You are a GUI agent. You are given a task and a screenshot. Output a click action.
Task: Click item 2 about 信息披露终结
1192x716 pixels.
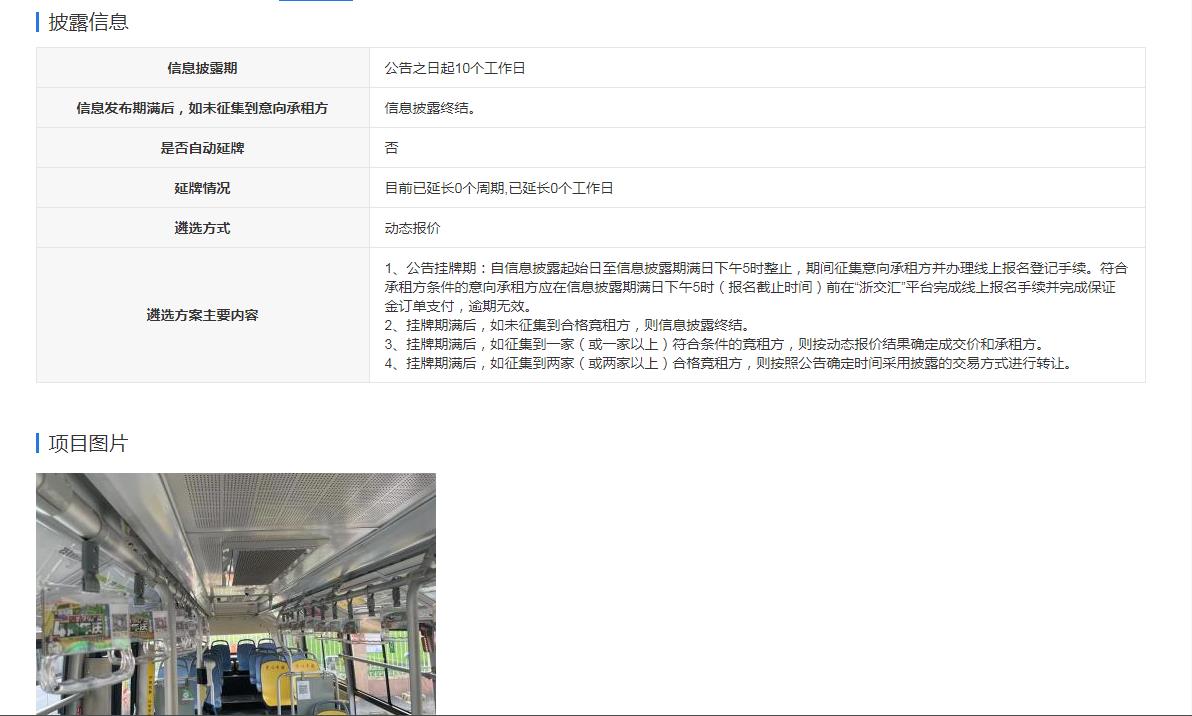567,325
